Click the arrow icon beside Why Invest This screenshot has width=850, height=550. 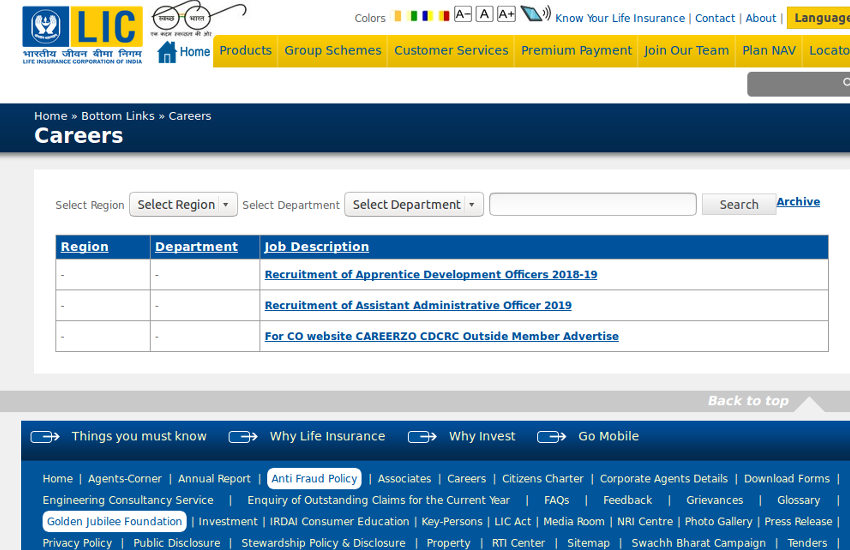(422, 437)
